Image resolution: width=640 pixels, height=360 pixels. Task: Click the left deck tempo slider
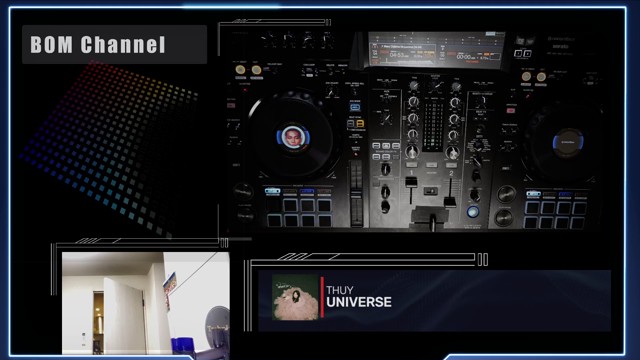tap(356, 193)
